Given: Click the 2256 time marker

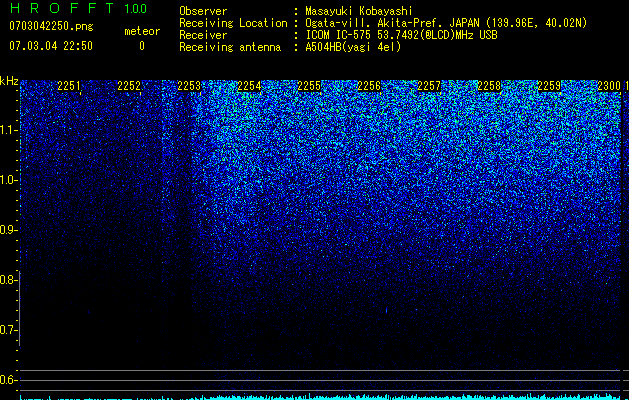Looking at the screenshot, I should 369,86.
